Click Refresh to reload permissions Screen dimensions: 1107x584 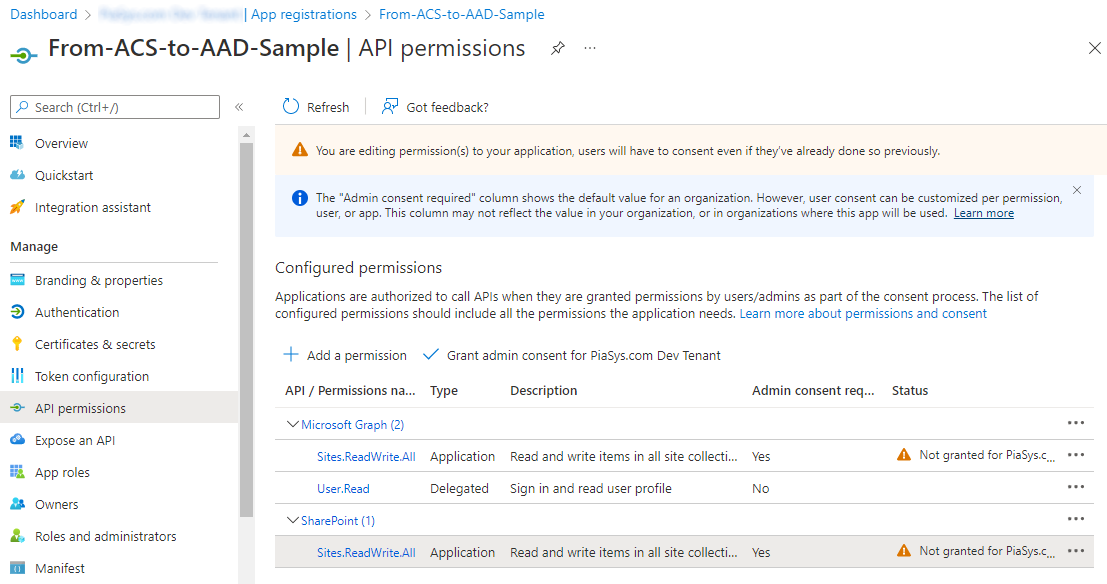click(315, 106)
